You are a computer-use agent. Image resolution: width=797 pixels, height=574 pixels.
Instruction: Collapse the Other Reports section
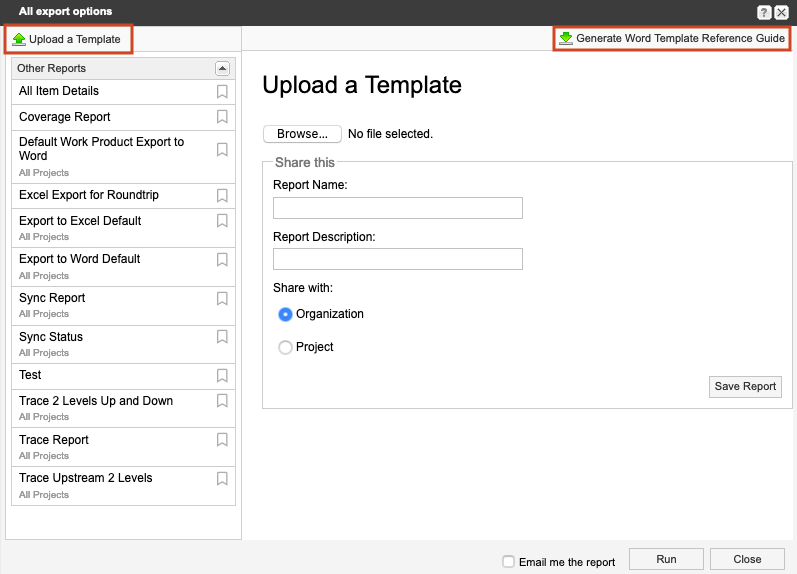click(222, 69)
